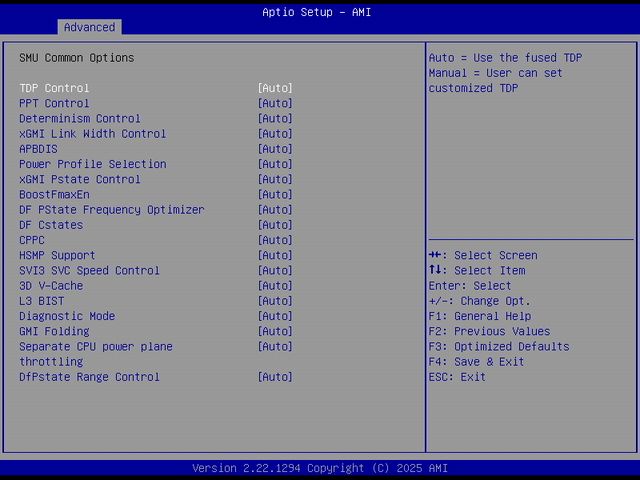Change the L3 BIST Auto value
640x480 pixels.
tap(275, 301)
